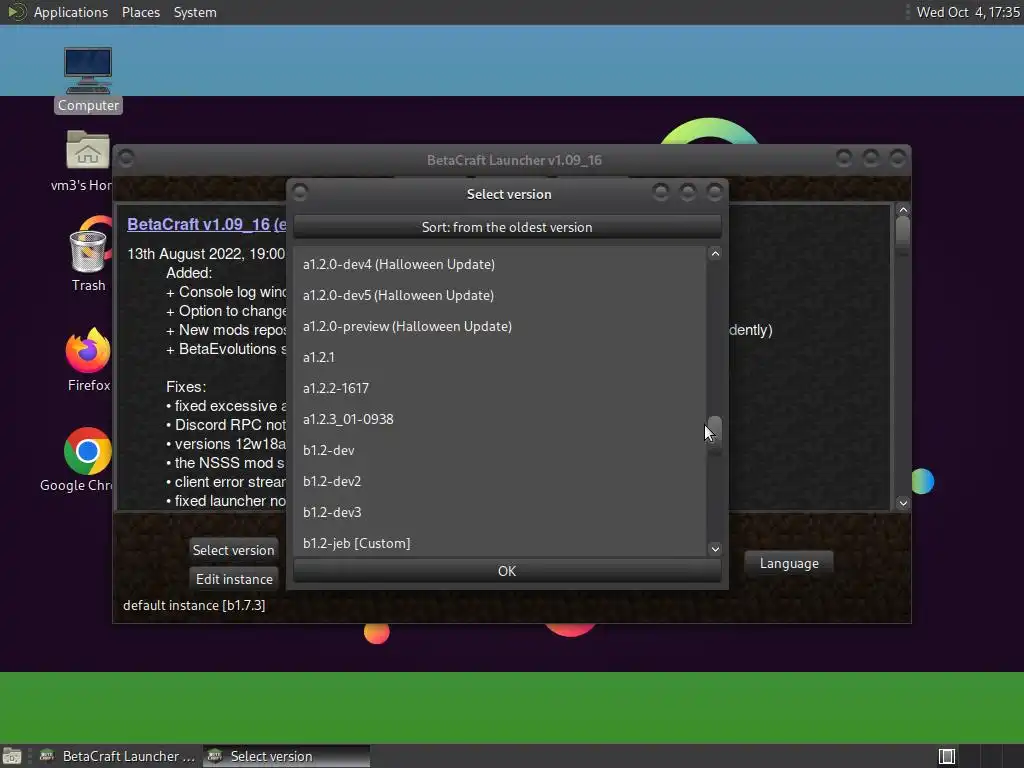Click the clock showing Wed Oct 4

click(968, 12)
